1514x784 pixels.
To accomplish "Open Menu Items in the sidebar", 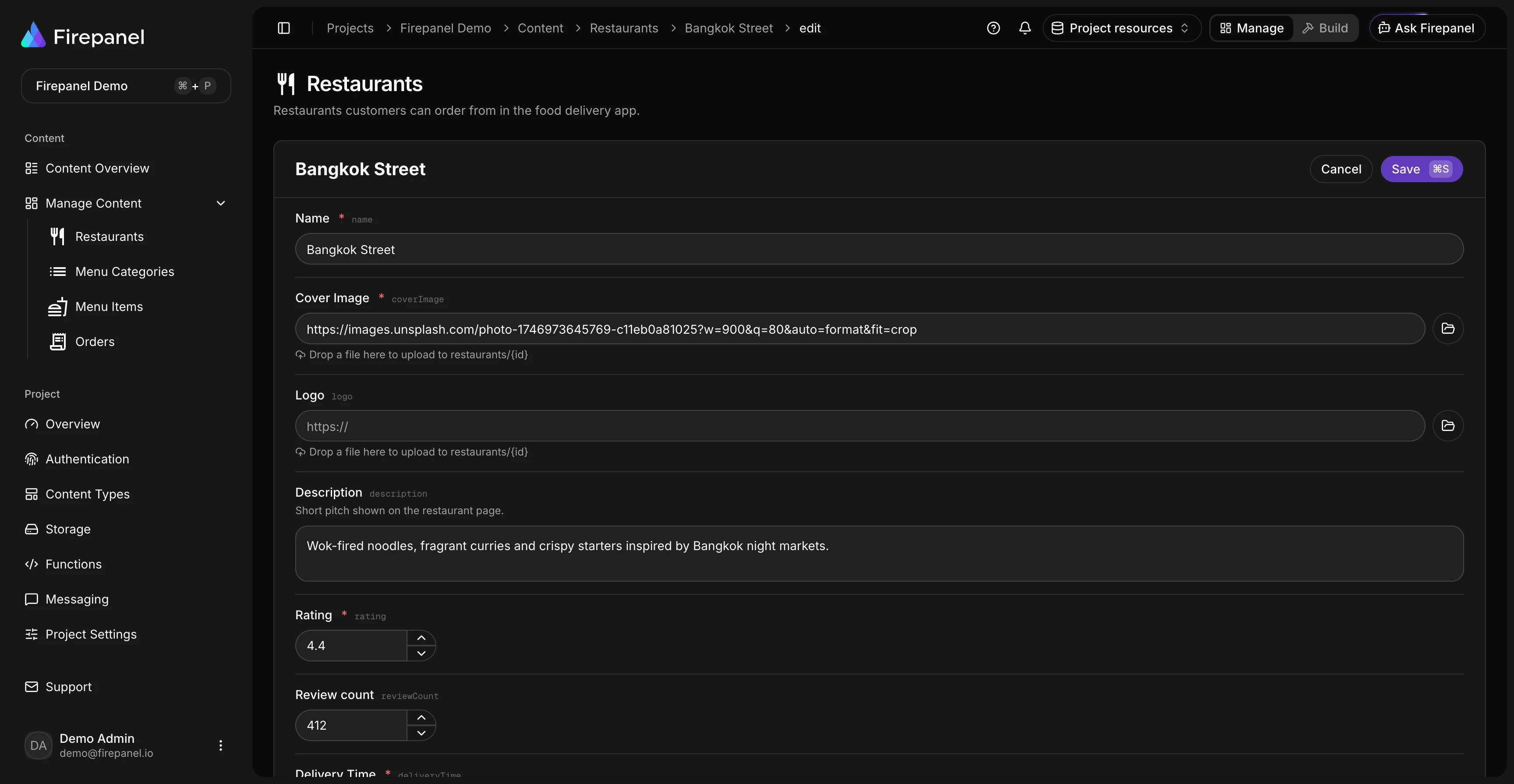I will click(x=95, y=307).
